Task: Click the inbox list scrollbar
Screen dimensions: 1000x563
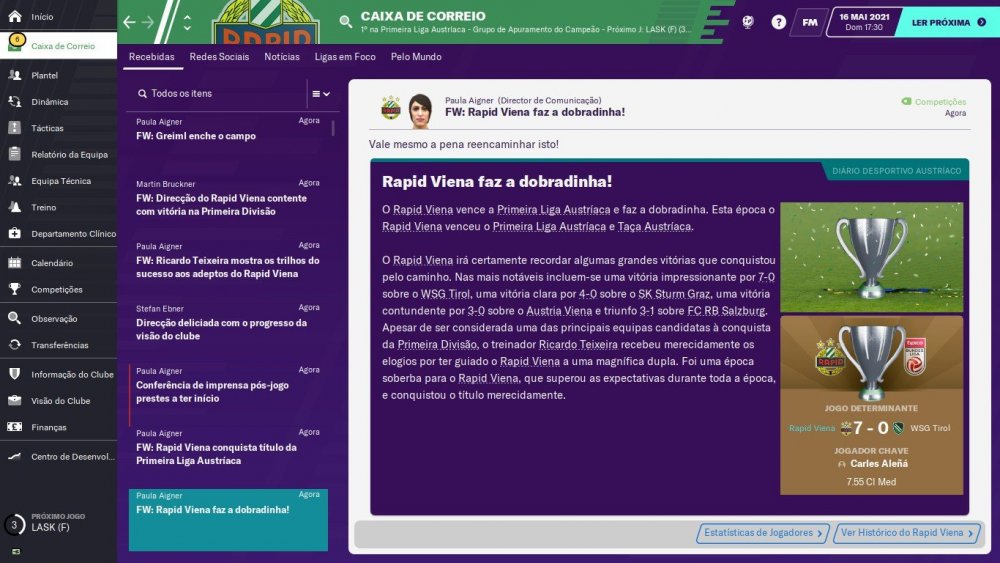Action: coord(333,128)
